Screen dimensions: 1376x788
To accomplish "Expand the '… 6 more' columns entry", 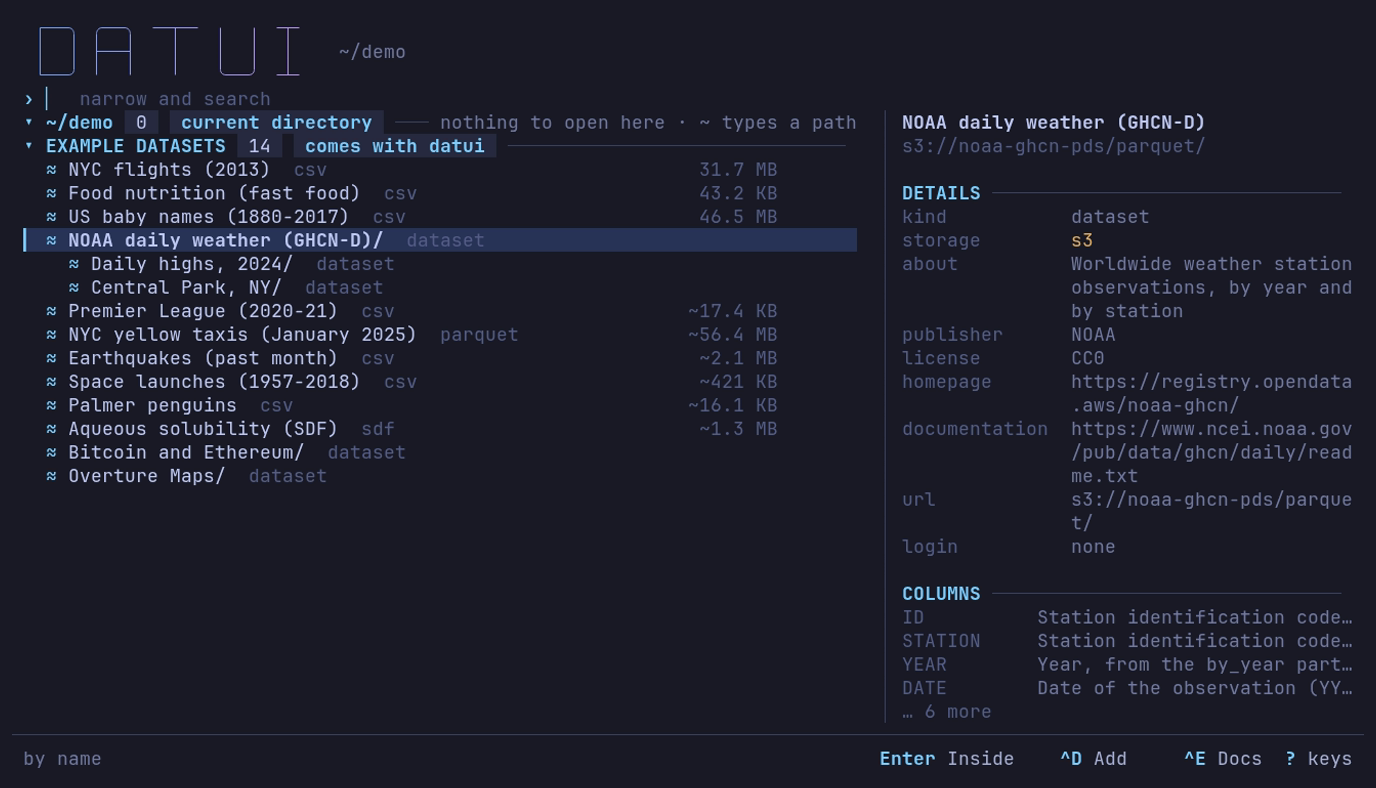I will 946,712.
